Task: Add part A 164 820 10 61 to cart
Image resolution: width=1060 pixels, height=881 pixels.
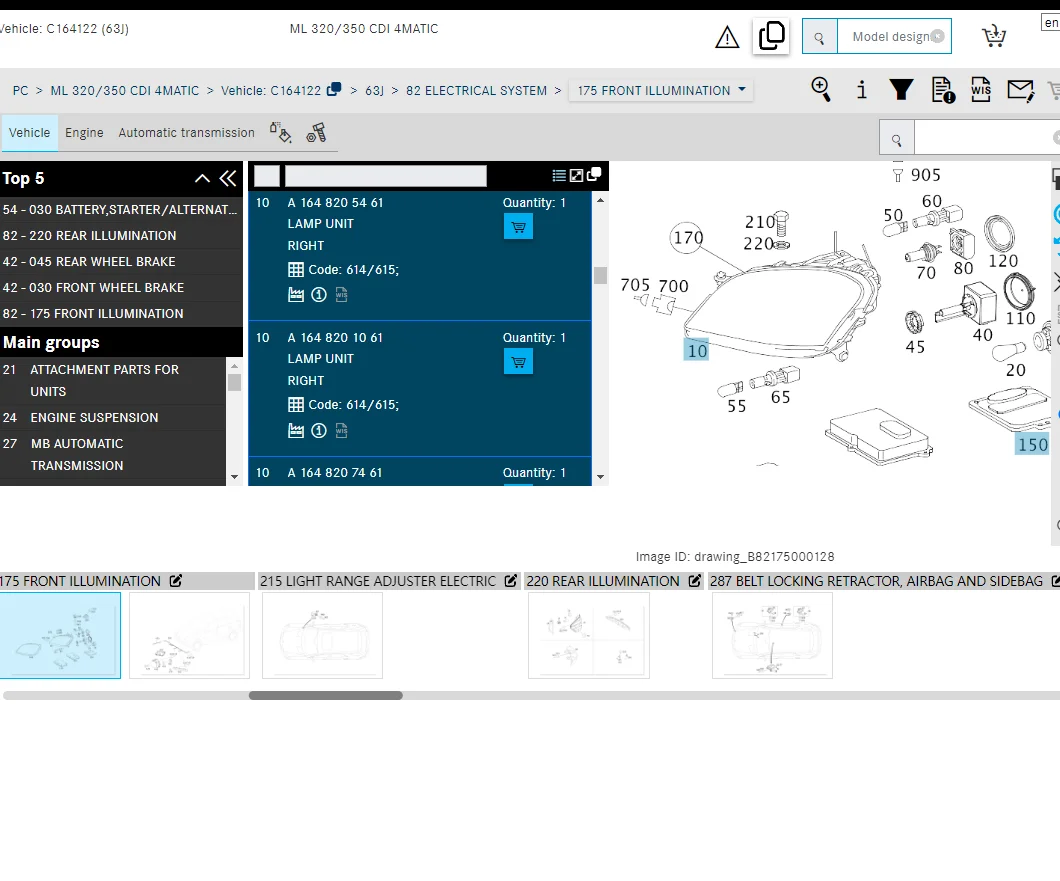Action: (x=519, y=362)
